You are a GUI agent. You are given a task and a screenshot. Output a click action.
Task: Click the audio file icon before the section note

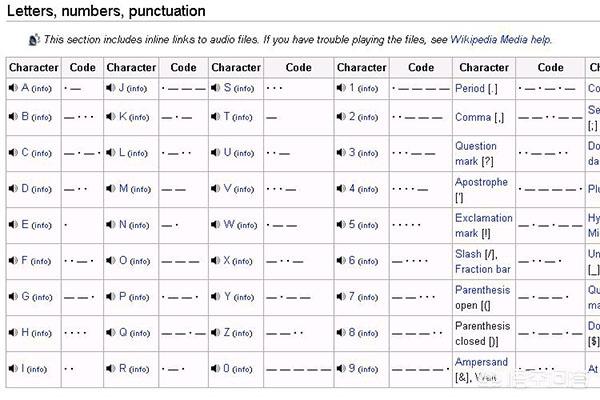click(x=34, y=39)
